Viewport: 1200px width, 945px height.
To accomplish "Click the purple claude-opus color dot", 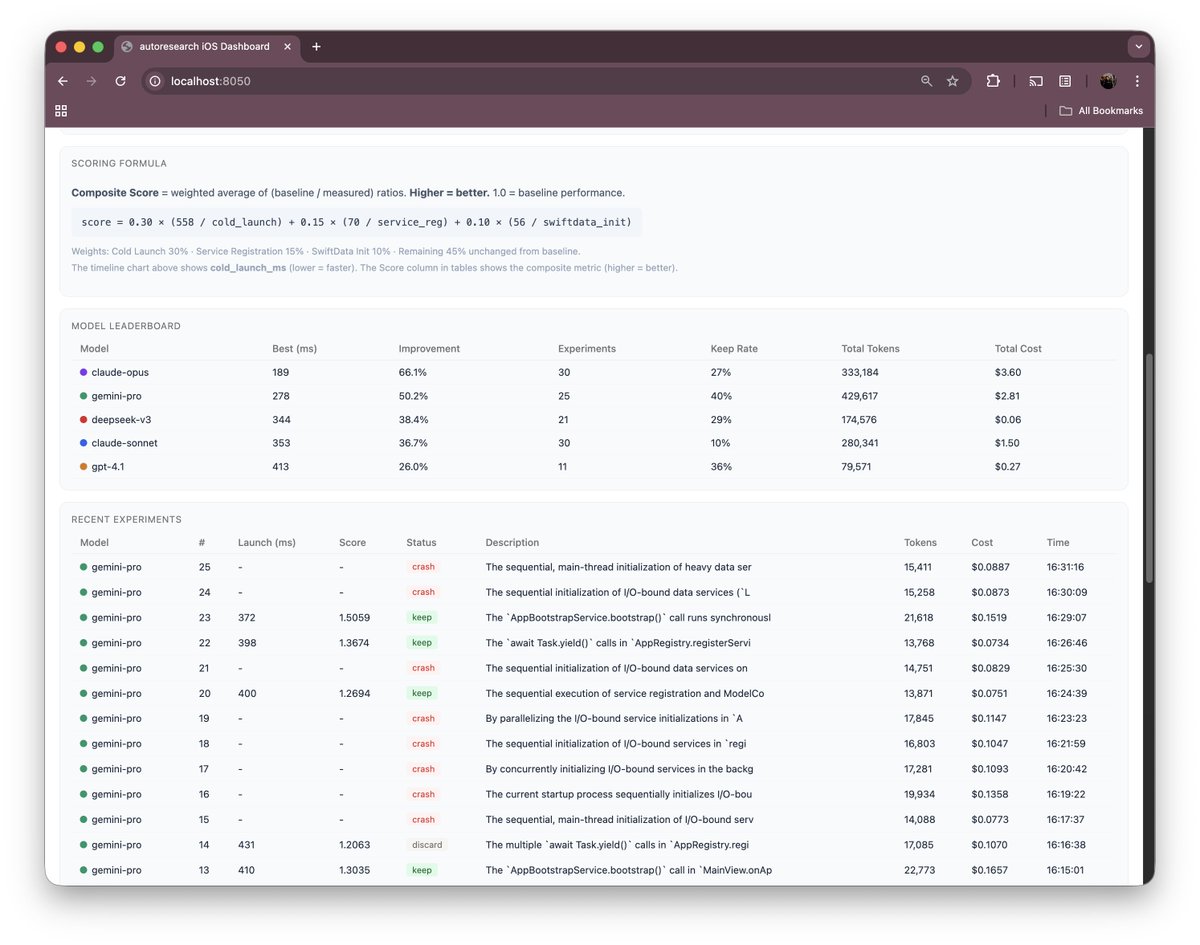I will pyautogui.click(x=84, y=372).
